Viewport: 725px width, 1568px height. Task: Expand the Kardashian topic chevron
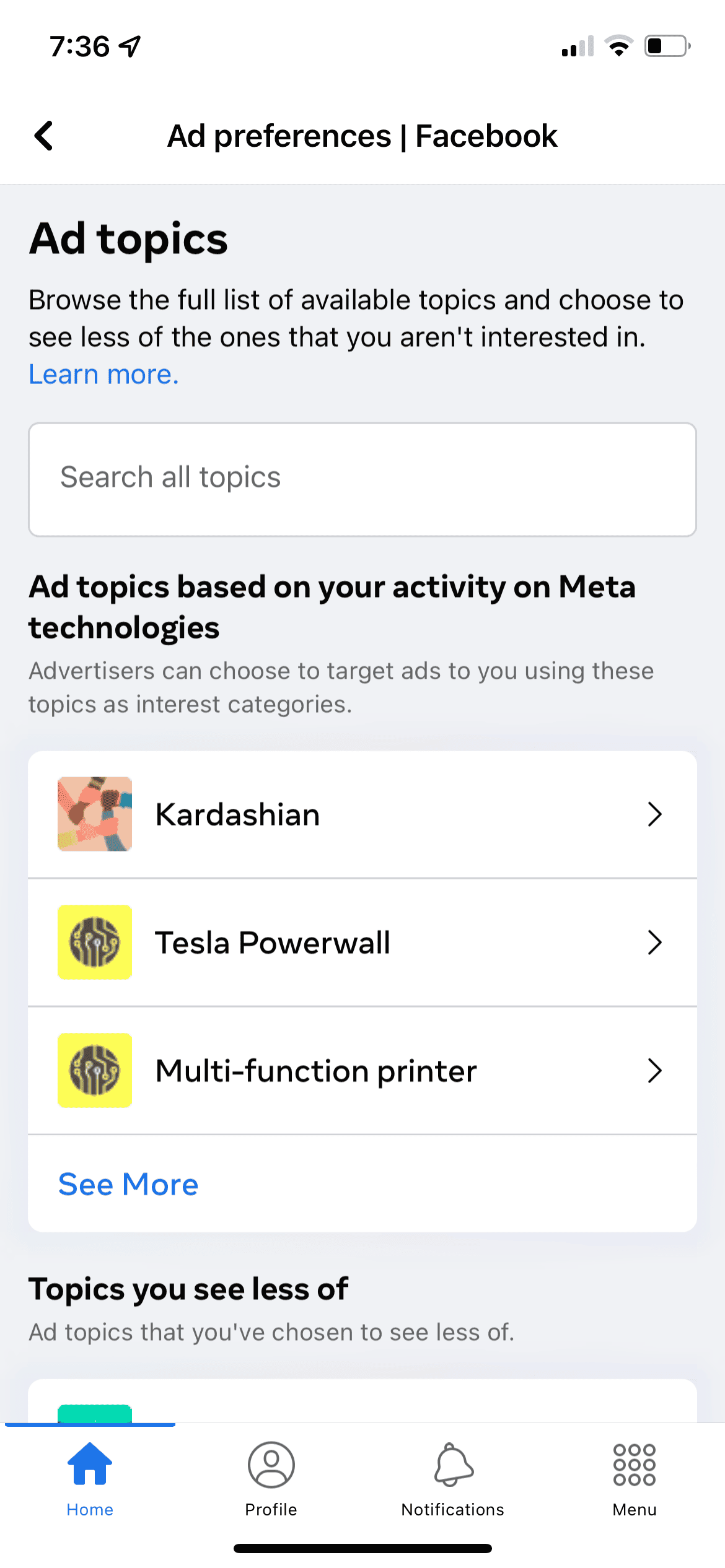pos(654,814)
